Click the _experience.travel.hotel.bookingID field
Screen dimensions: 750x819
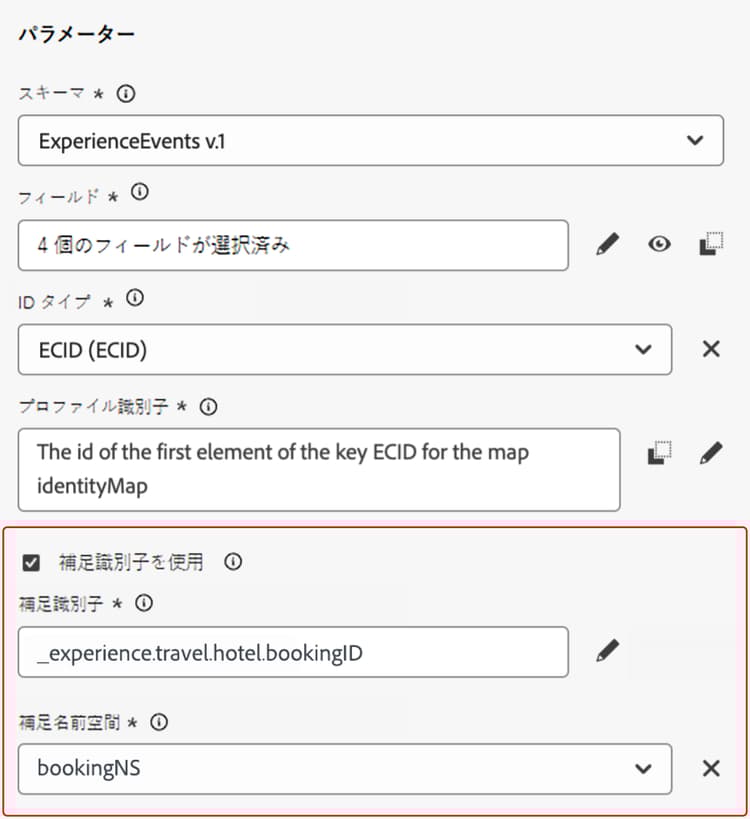(293, 652)
